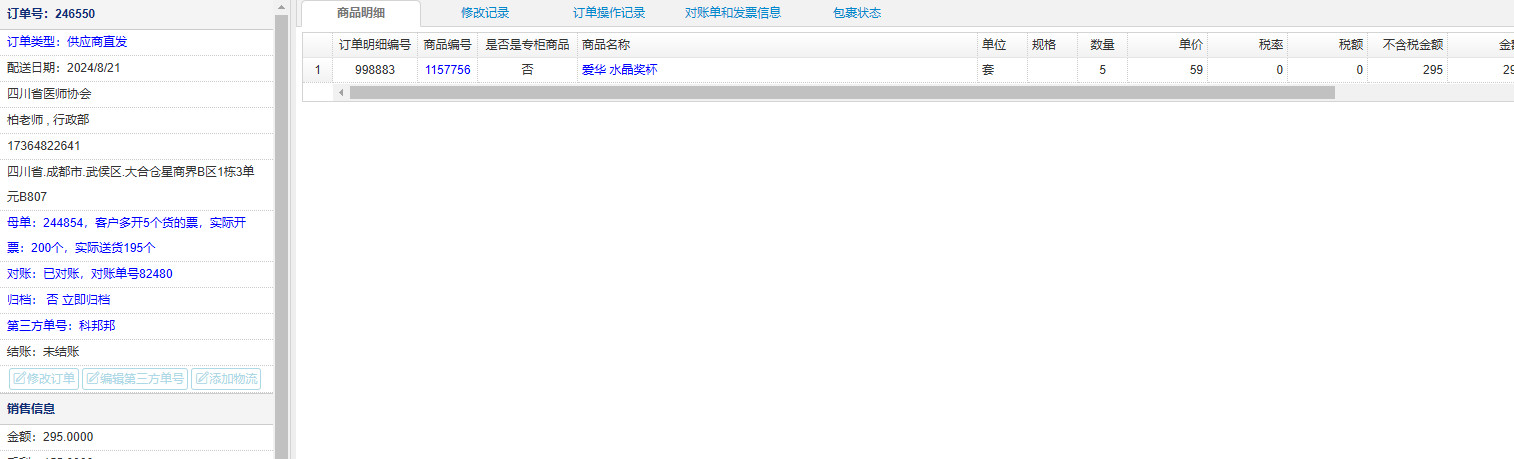This screenshot has width=1514, height=459.
Task: Click the 税额 column header
Action: pyautogui.click(x=1327, y=45)
